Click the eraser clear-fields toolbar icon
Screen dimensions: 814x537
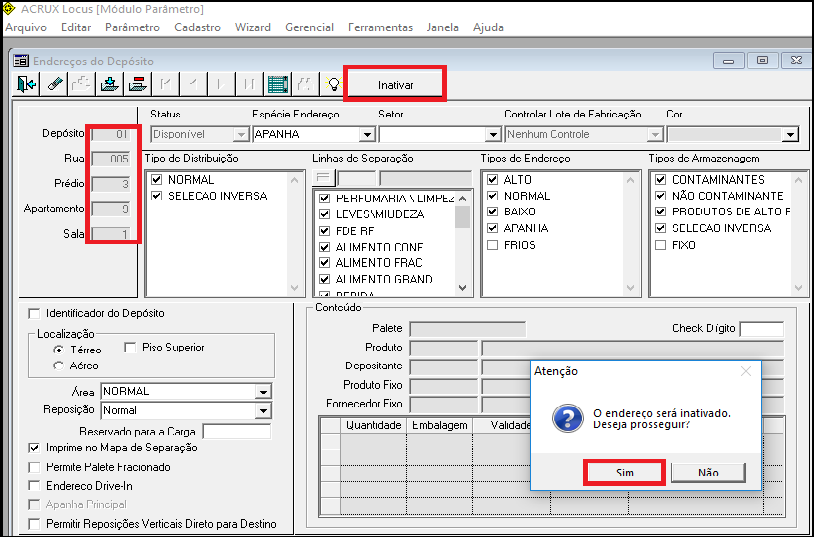point(54,84)
